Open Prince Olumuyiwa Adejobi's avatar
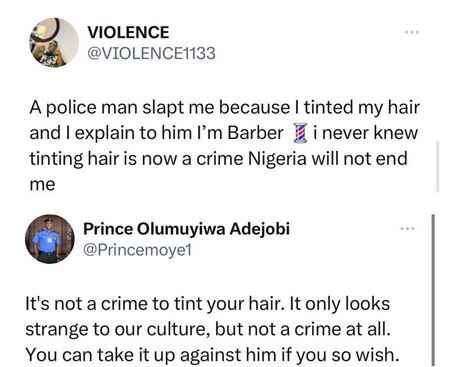Image resolution: width=460 pixels, height=367 pixels. [x=50, y=239]
